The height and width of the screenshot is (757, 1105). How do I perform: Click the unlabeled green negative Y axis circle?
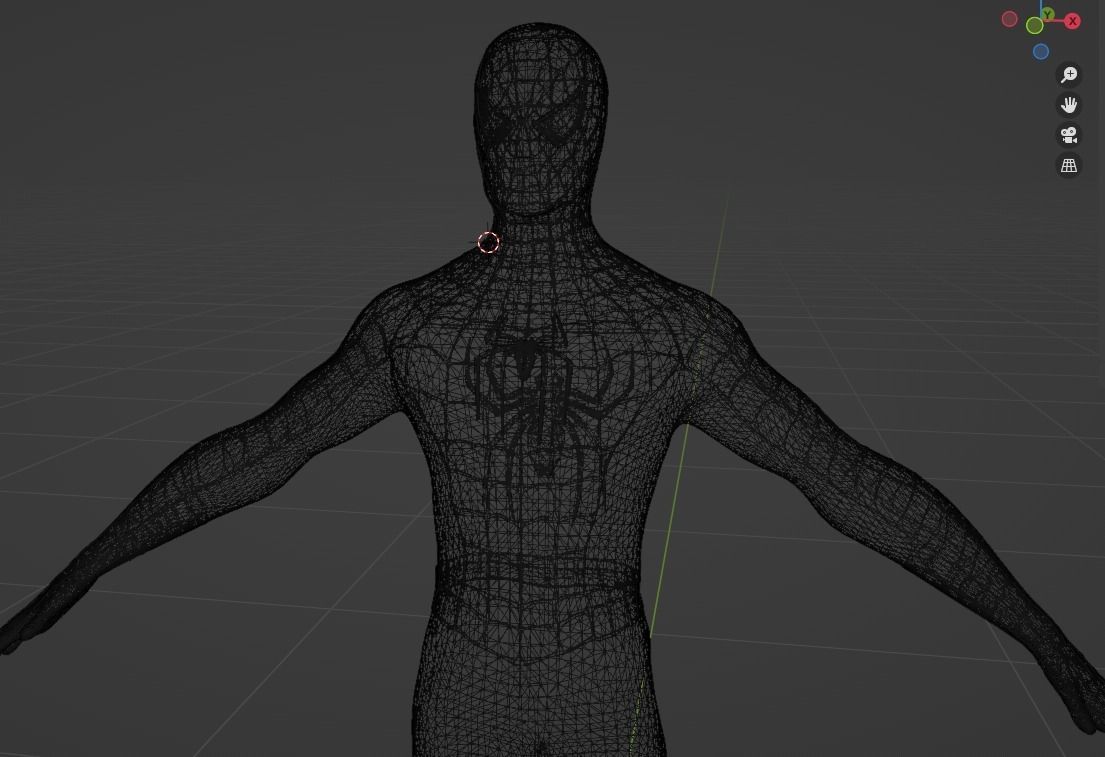[x=1035, y=26]
